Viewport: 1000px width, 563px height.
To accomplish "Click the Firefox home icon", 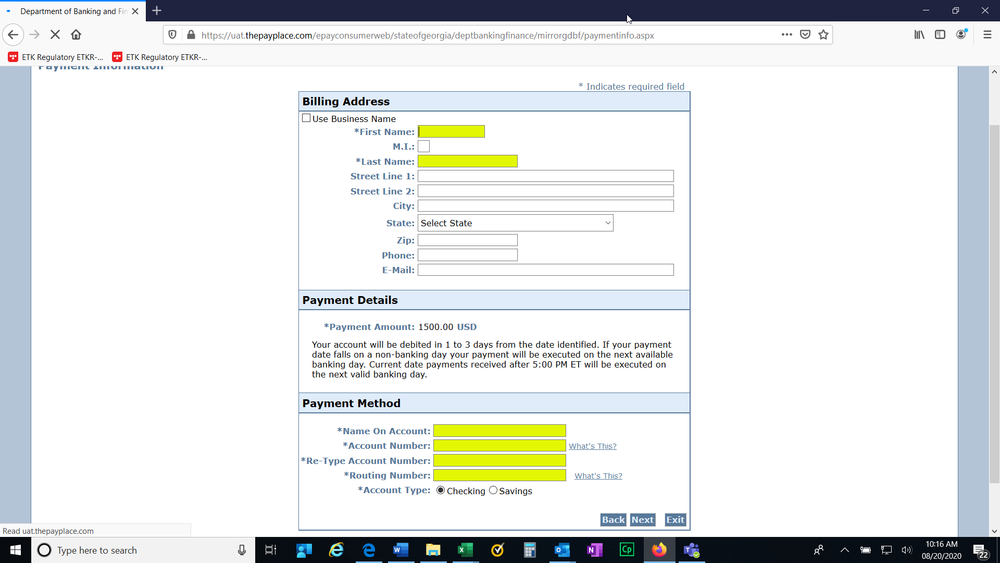I will point(76,34).
